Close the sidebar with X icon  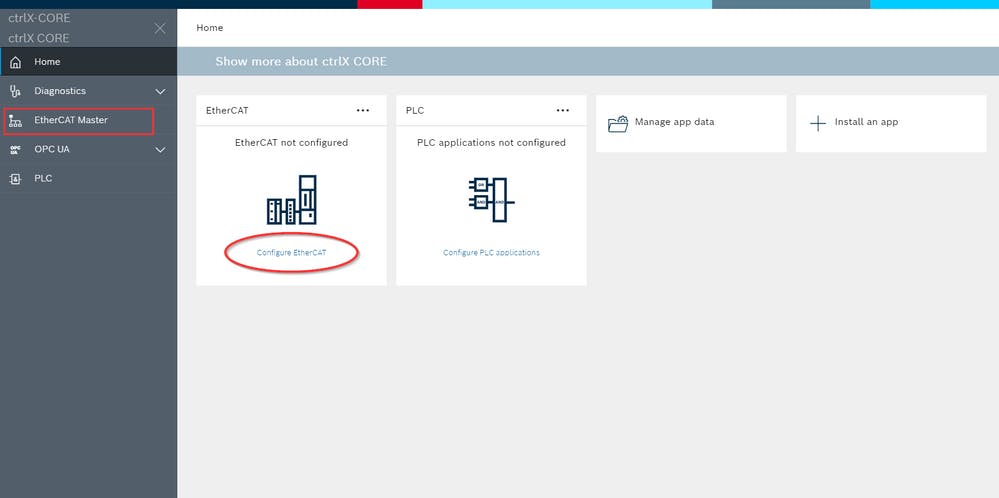click(160, 29)
